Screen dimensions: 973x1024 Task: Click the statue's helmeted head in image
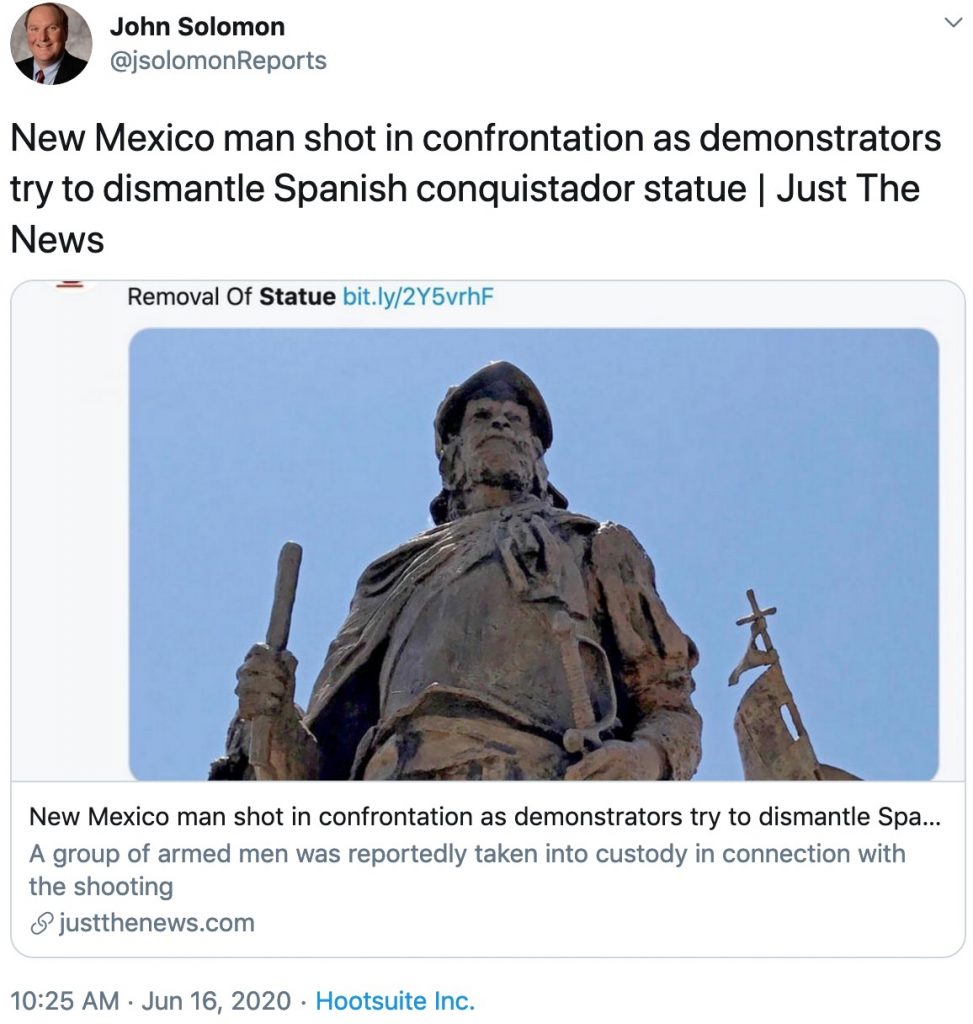(494, 431)
